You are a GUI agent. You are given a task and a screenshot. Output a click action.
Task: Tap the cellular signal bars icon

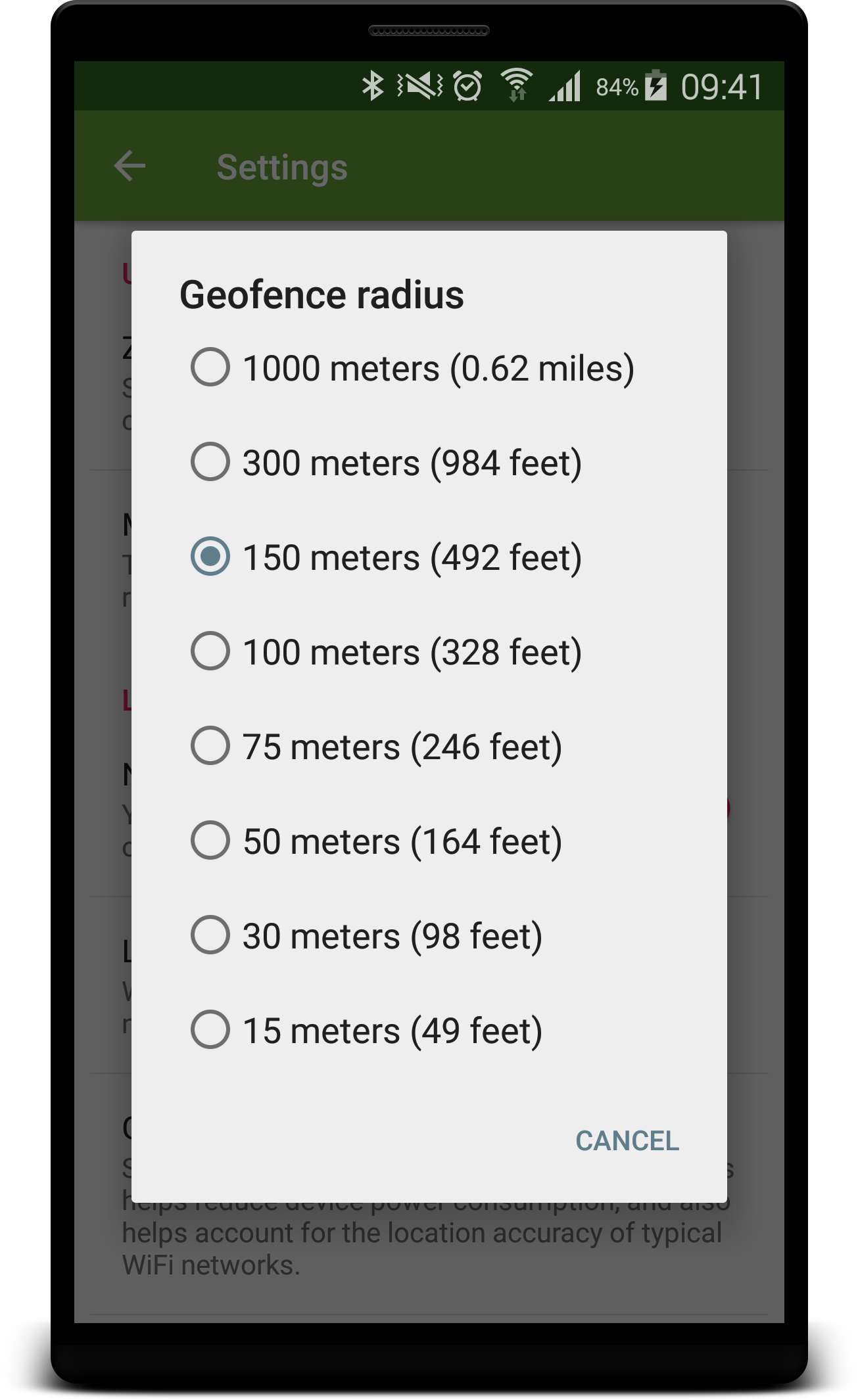(x=565, y=86)
